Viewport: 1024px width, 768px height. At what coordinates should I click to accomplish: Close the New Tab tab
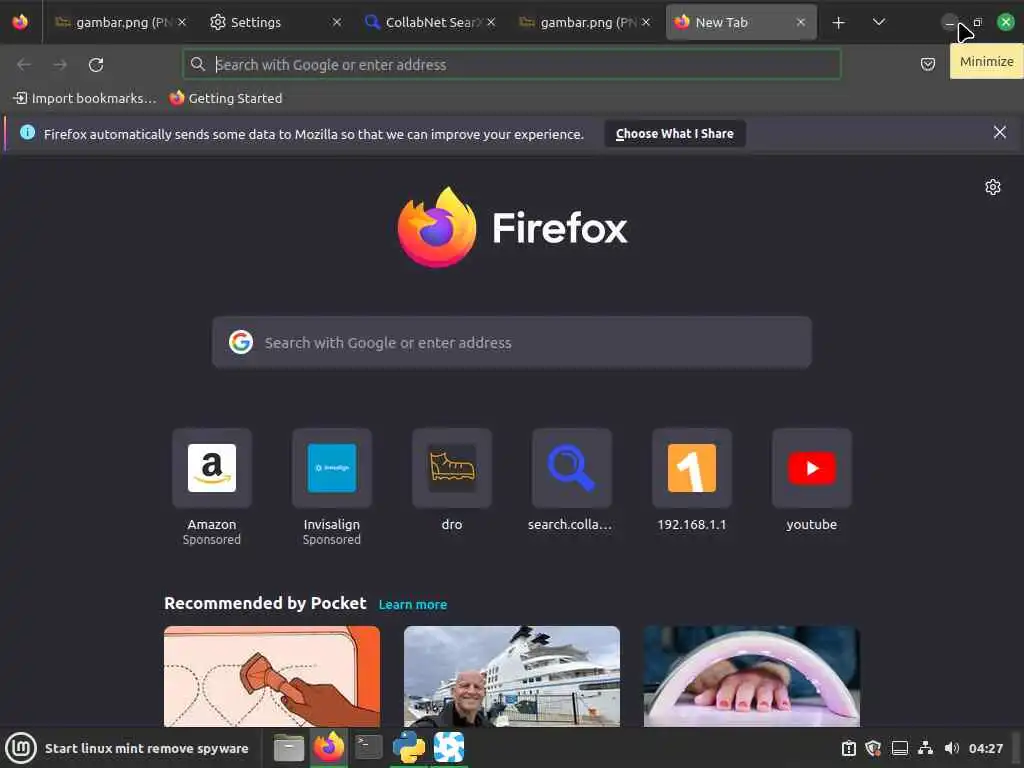point(801,22)
